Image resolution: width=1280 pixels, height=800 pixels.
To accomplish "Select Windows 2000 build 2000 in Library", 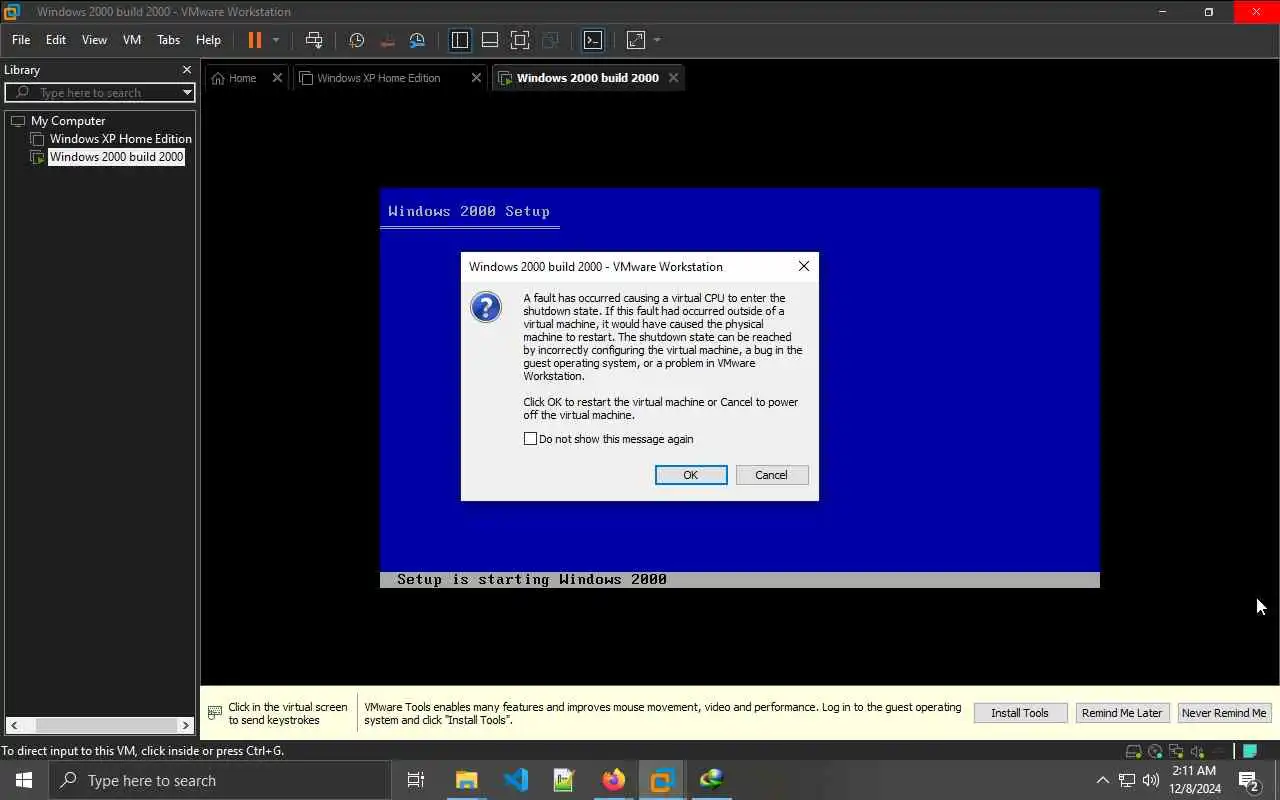I will click(116, 157).
